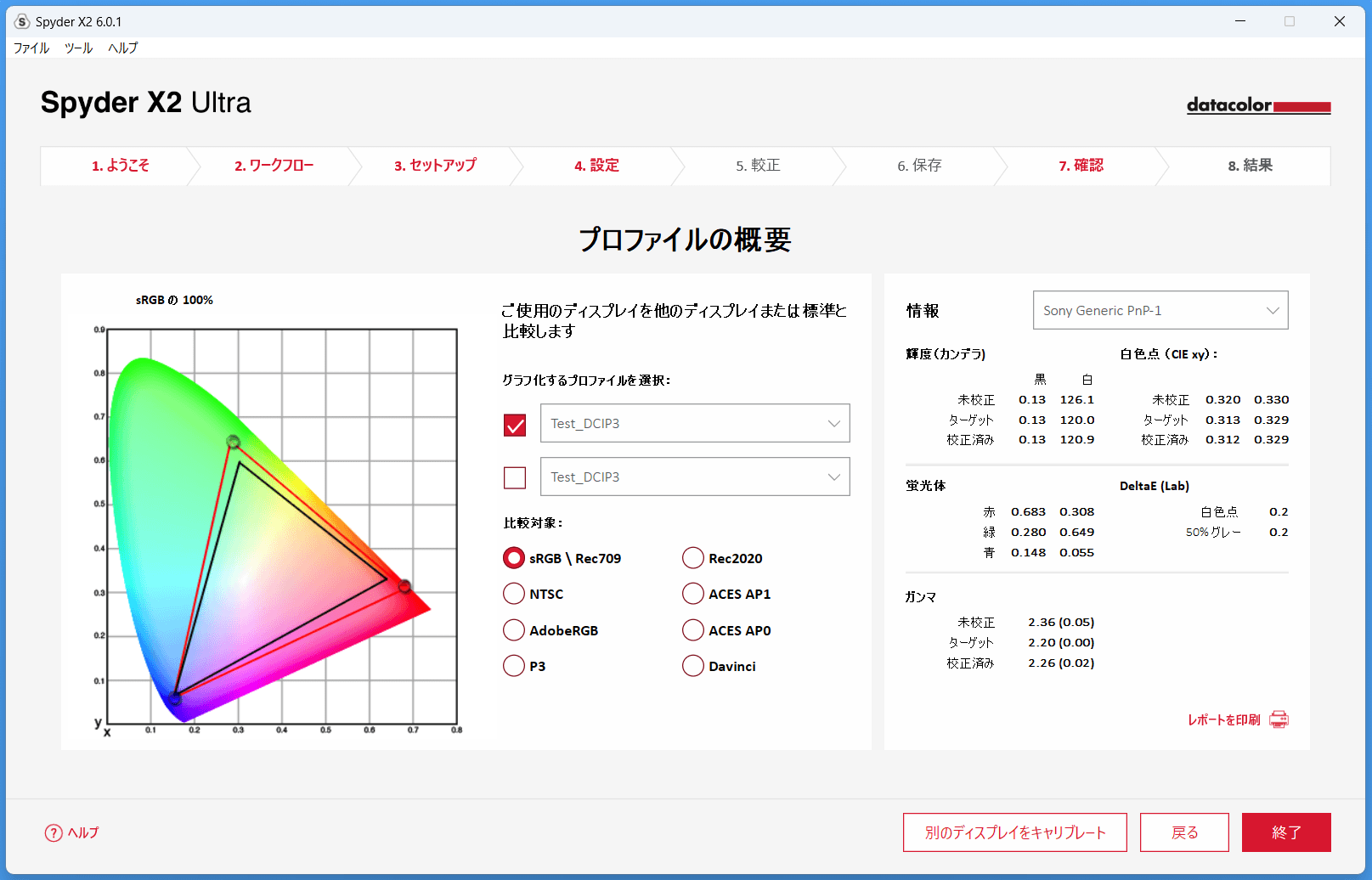
Task: Go to step 6. 保存
Action: [919, 166]
